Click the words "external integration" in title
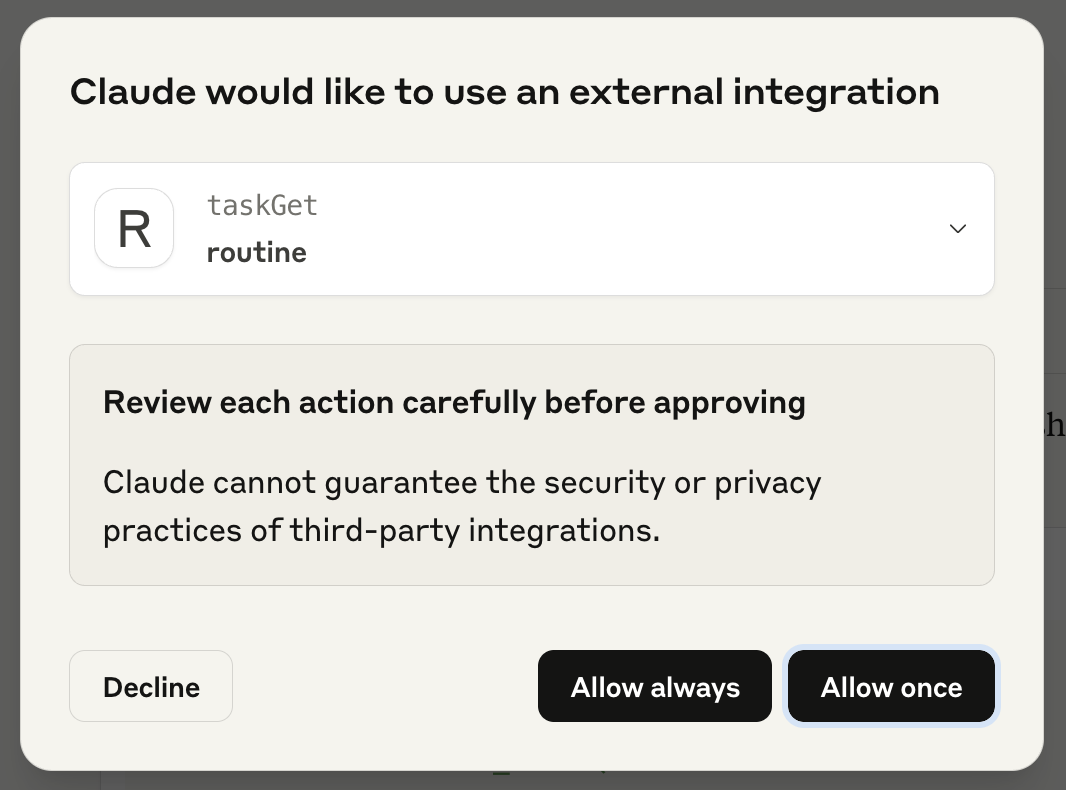 [x=755, y=92]
